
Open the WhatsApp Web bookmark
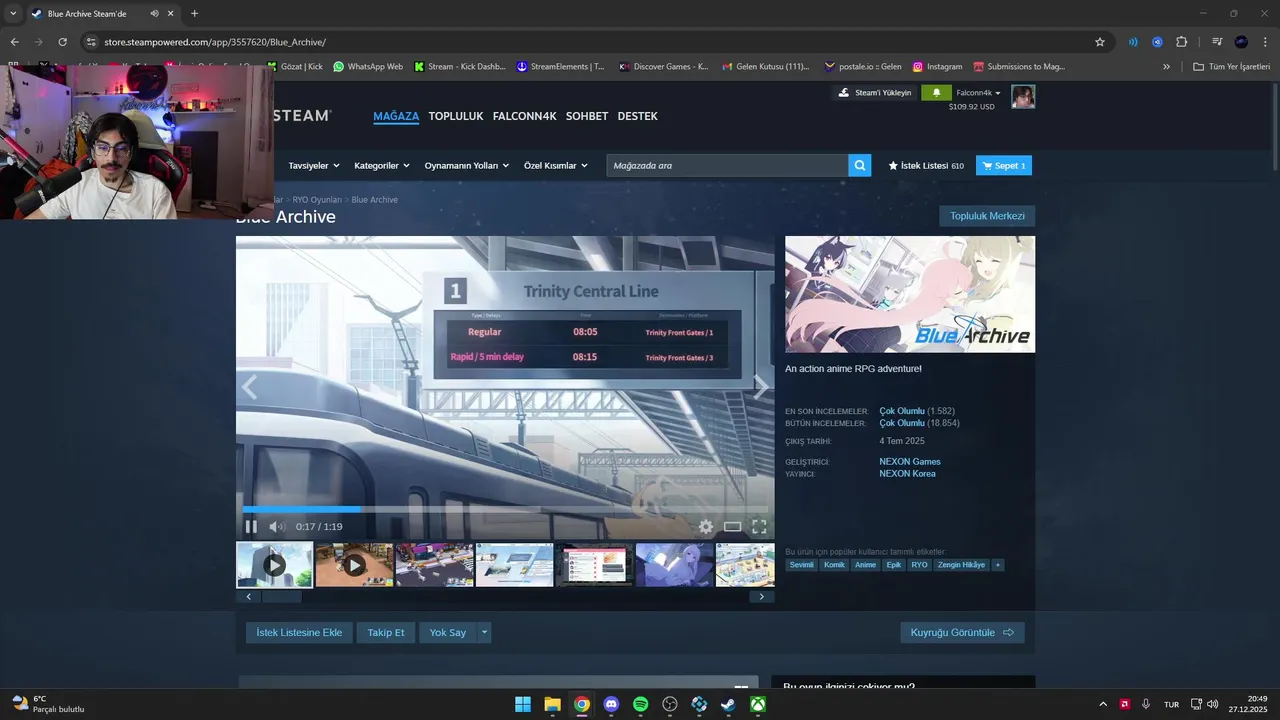pos(368,67)
